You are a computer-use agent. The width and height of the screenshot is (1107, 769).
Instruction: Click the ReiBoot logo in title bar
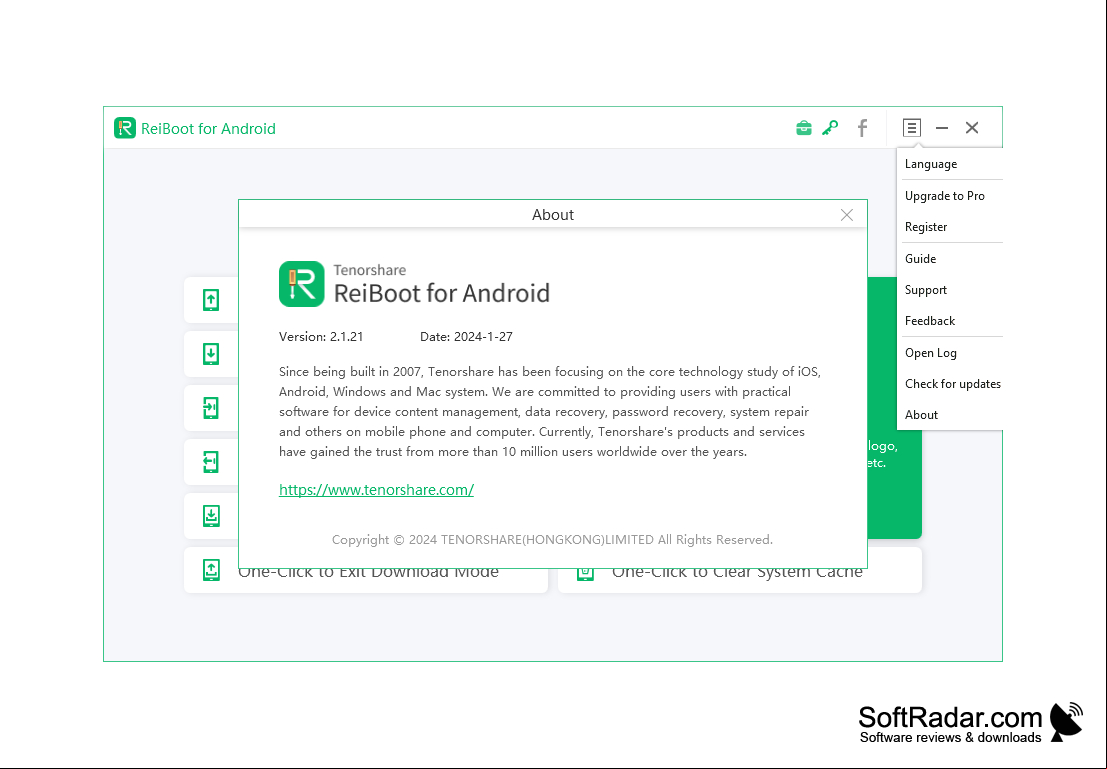point(125,128)
